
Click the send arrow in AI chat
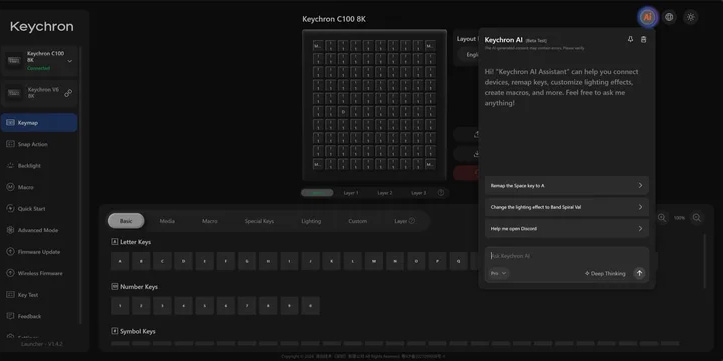coord(639,273)
